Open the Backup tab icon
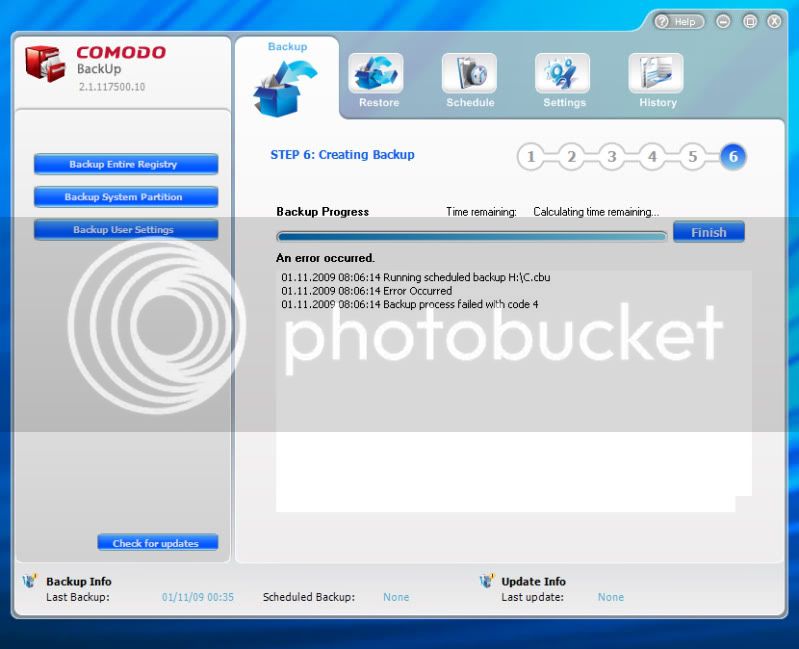The image size is (799, 649). [285, 89]
